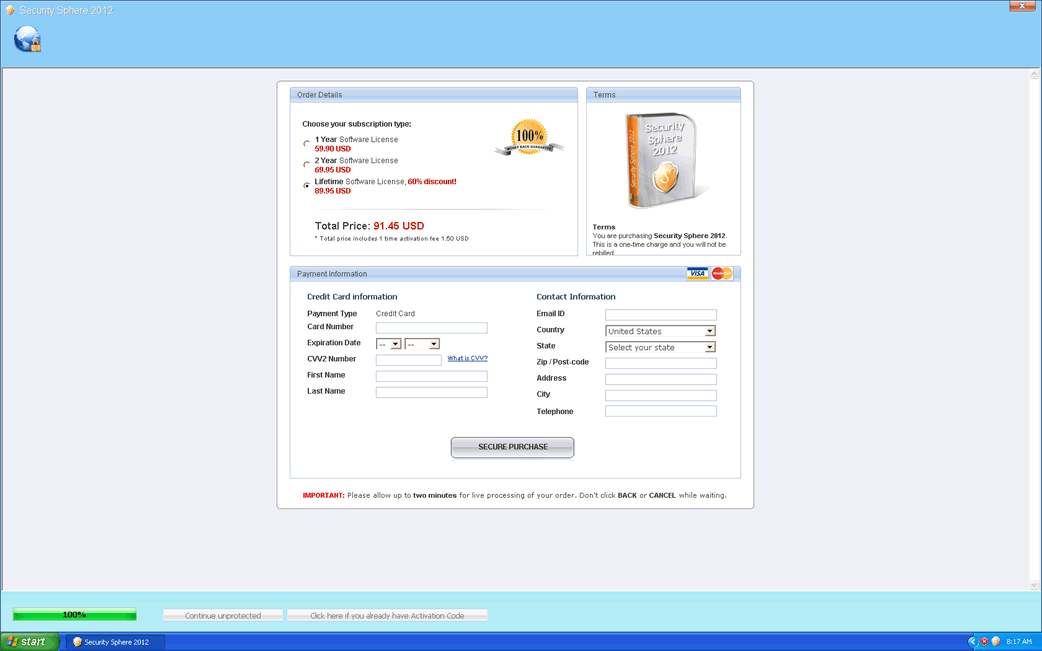Open the Windows Start menu
Viewport: 1042px width, 651px height.
point(25,641)
